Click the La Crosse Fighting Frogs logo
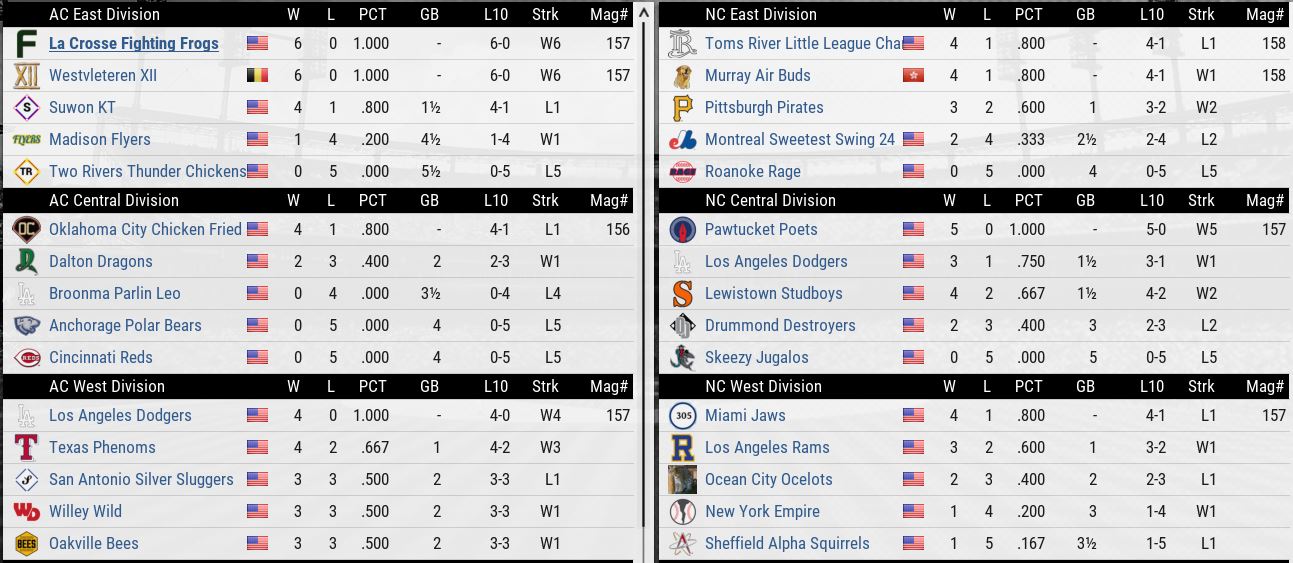This screenshot has height=563, width=1293. tap(27, 43)
